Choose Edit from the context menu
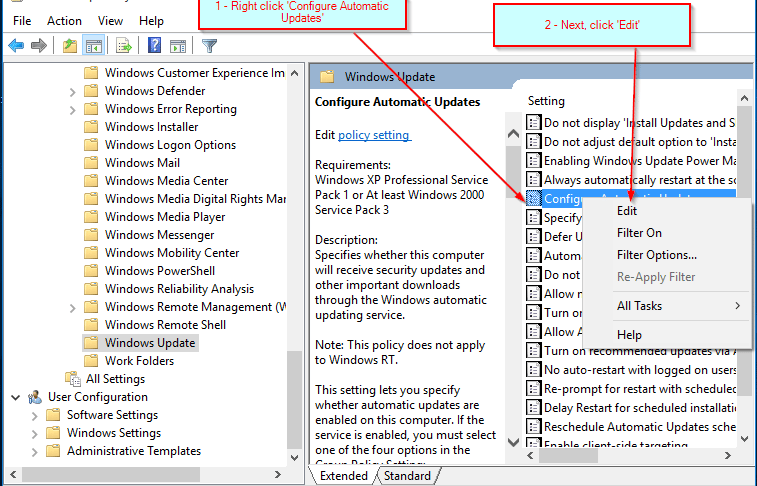Image resolution: width=757 pixels, height=486 pixels. tap(627, 211)
